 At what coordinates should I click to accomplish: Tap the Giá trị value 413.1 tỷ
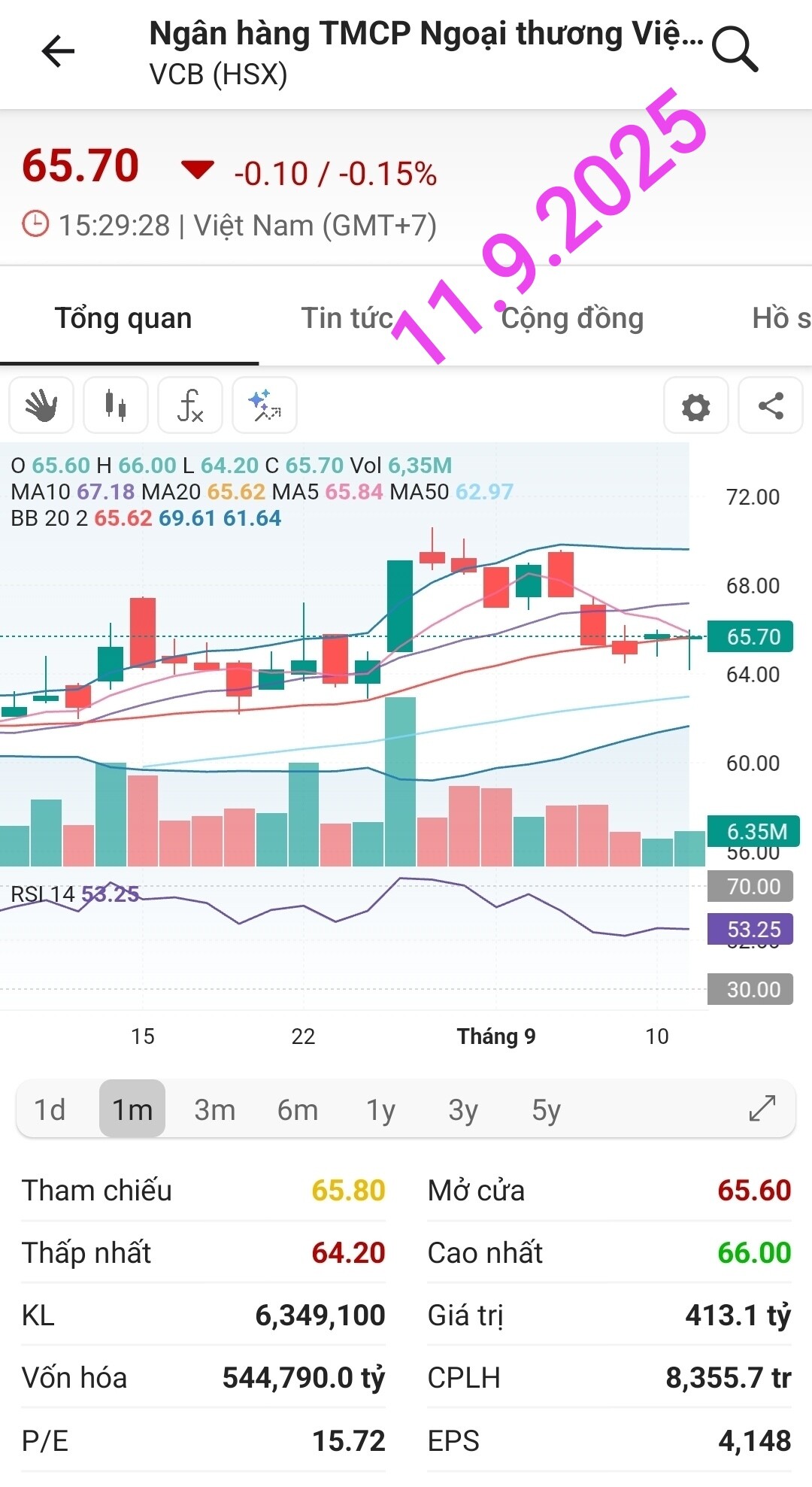(738, 1316)
